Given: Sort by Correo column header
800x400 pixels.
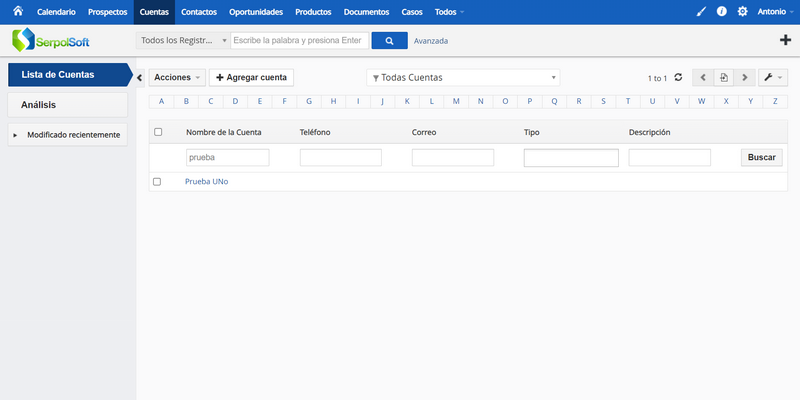Looking at the screenshot, I should click(x=424, y=132).
